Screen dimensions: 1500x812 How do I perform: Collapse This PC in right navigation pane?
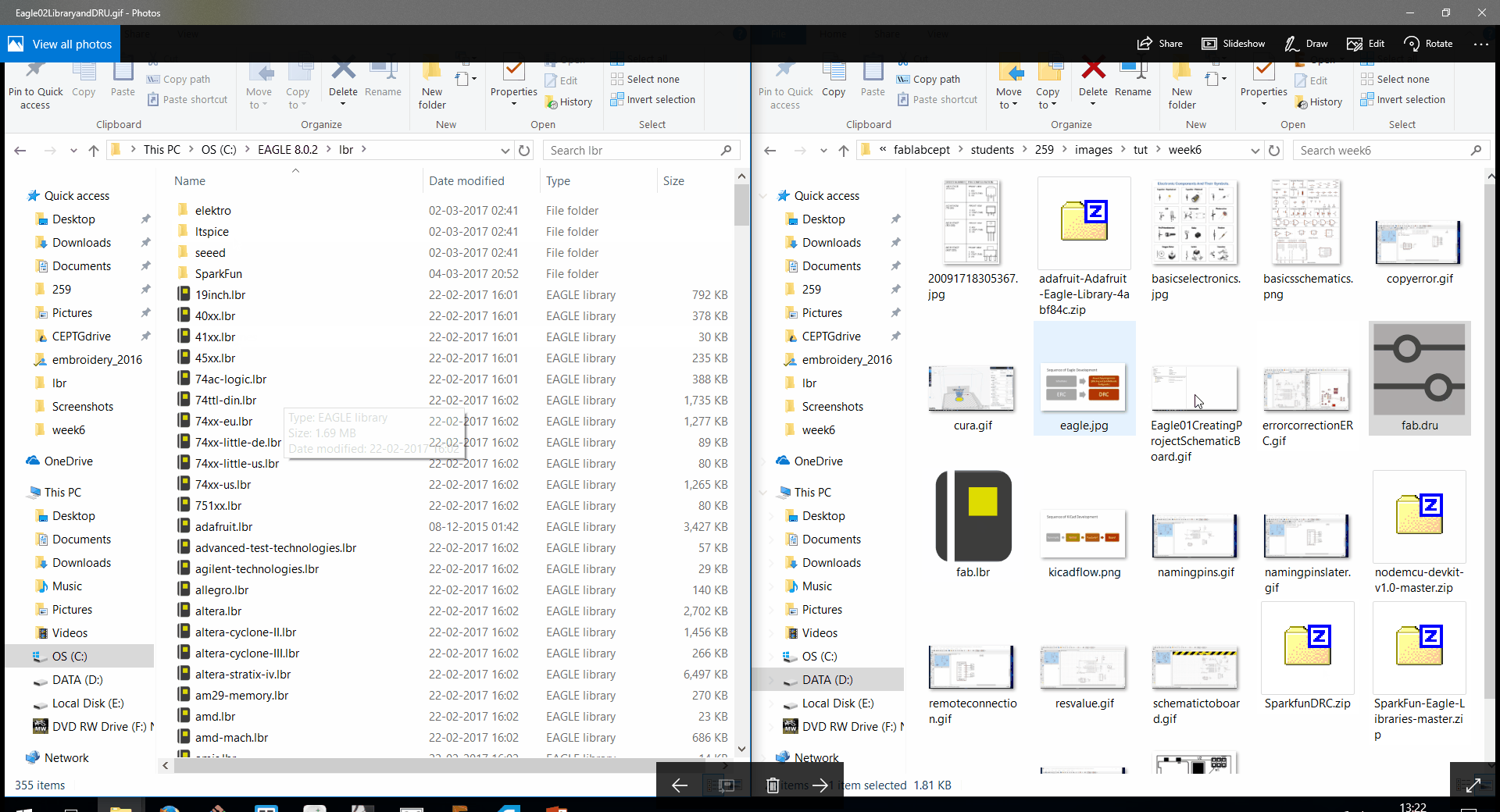762,493
